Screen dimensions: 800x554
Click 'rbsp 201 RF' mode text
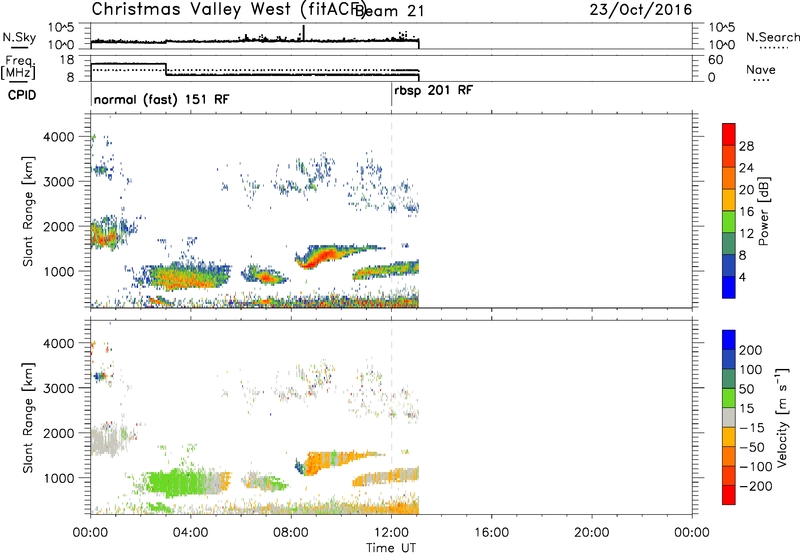(434, 90)
